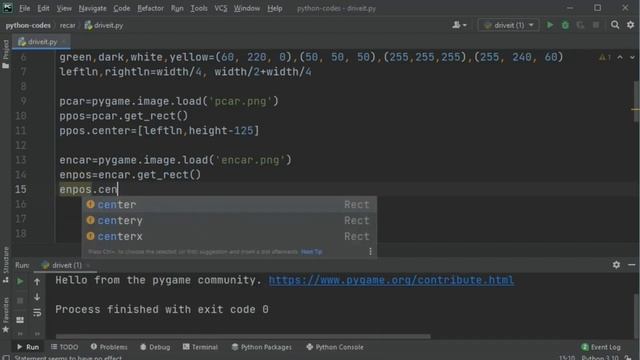Switch to the Debug tool tab
640x360 pixels.
tap(155, 347)
